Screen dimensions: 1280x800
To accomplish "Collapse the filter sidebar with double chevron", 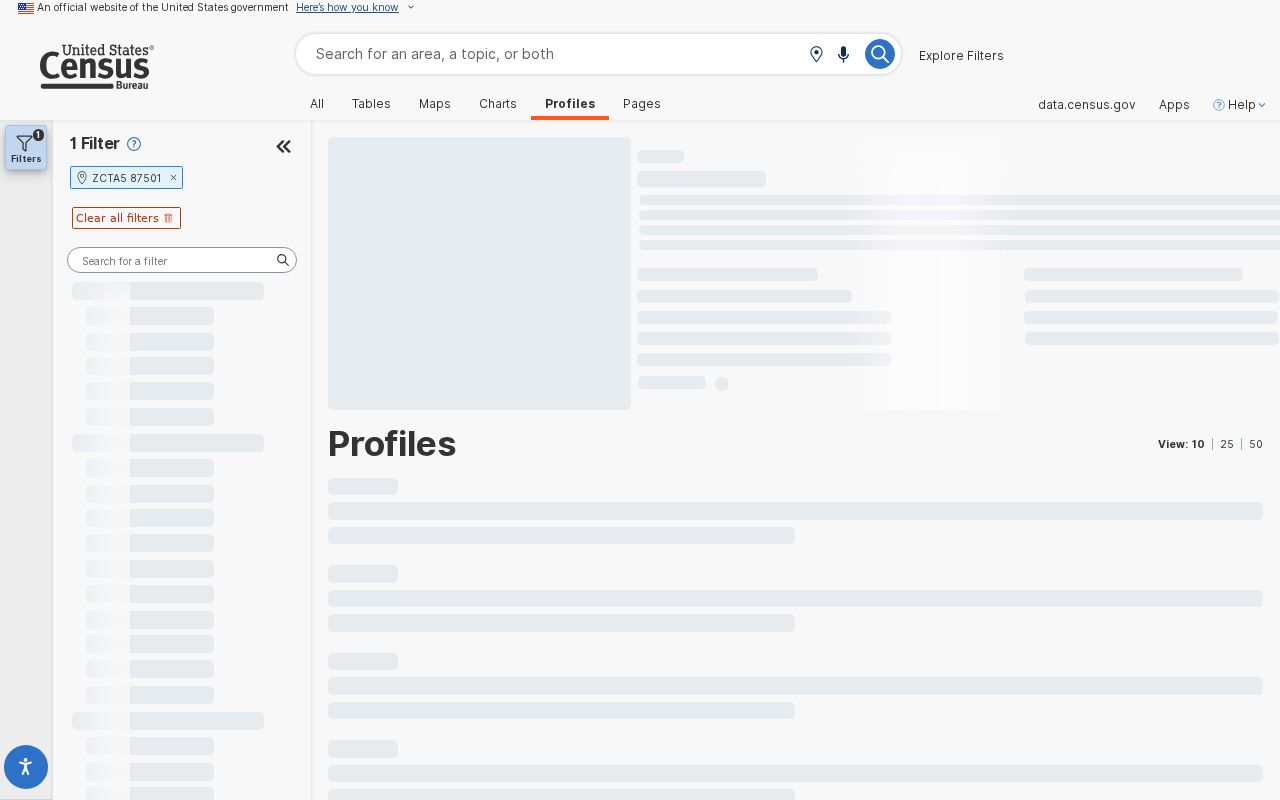I will [283, 147].
